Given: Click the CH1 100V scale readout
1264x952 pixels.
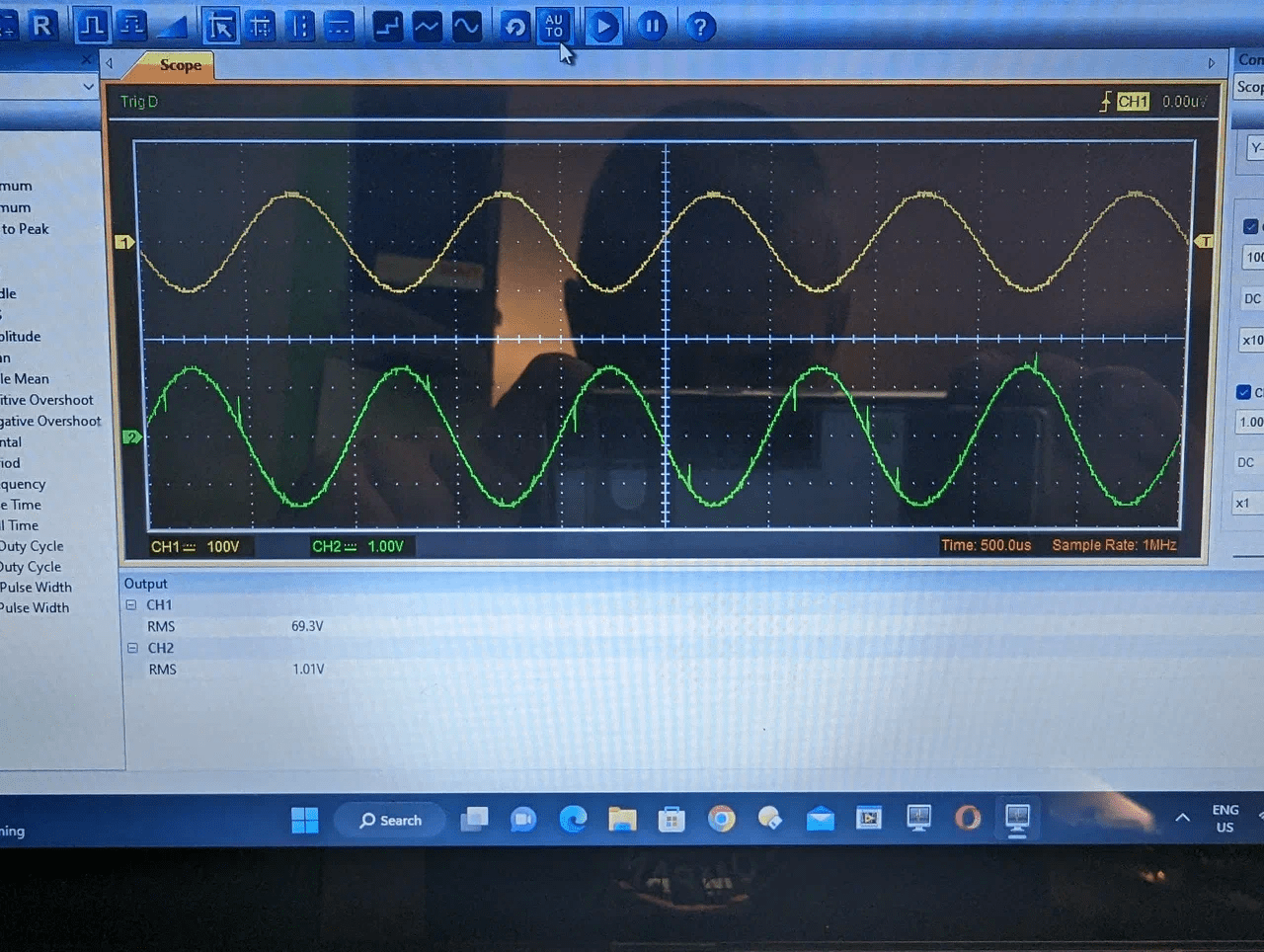Looking at the screenshot, I should pyautogui.click(x=196, y=546).
